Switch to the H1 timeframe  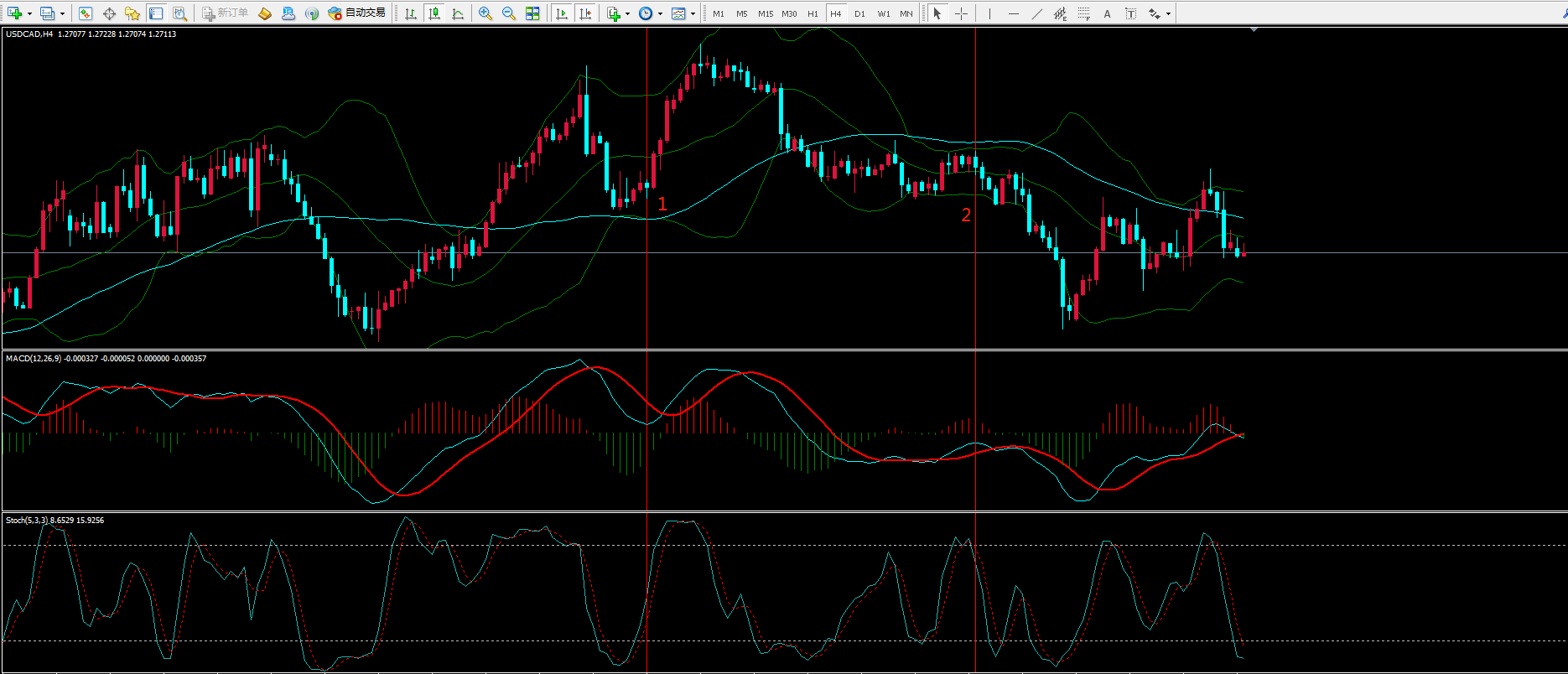813,13
